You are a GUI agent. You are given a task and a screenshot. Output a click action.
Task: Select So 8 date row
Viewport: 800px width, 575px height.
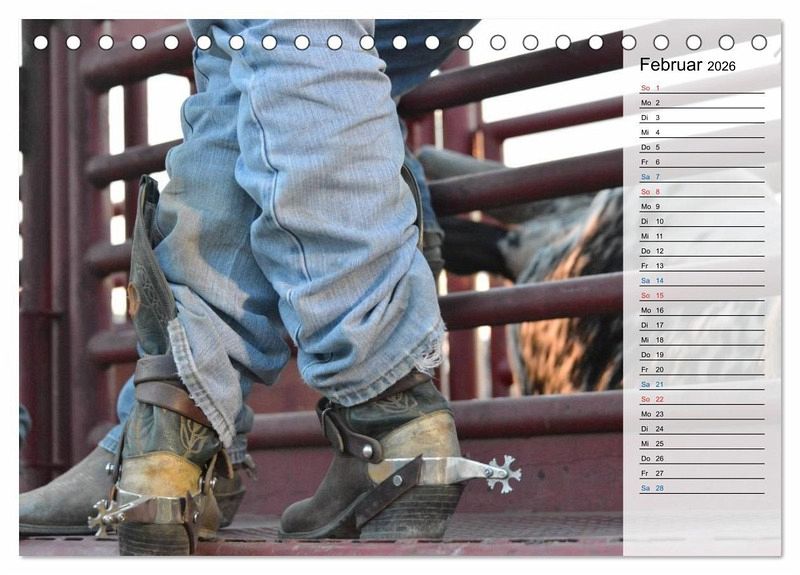701,192
